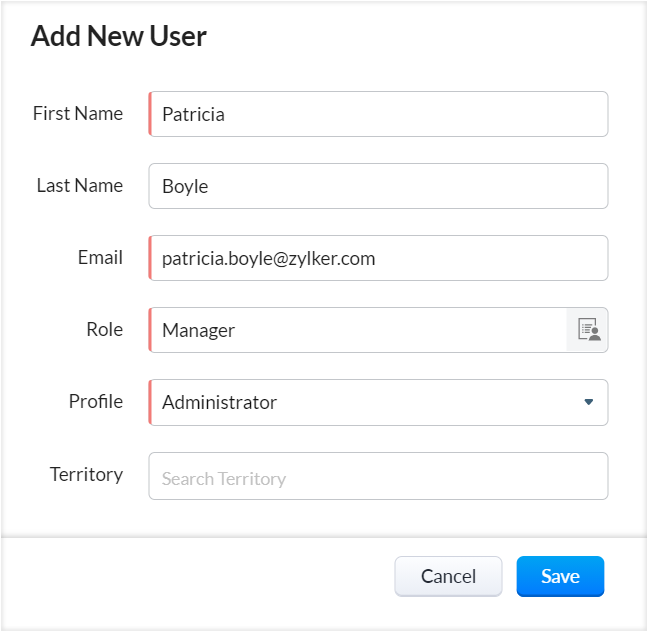This screenshot has height=632, width=648.
Task: Click the Profile label
Action: point(96,402)
